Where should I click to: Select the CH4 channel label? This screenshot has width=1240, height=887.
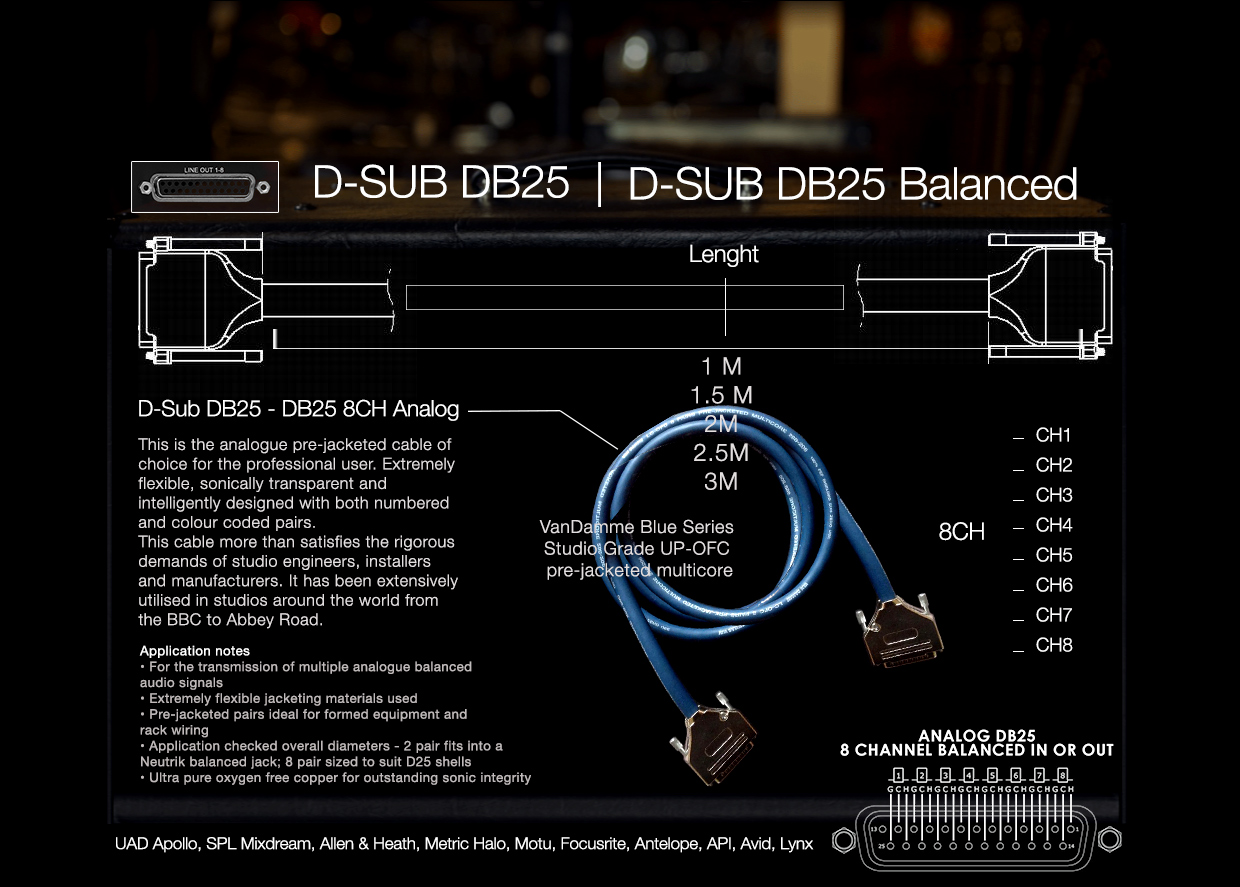click(x=1054, y=525)
